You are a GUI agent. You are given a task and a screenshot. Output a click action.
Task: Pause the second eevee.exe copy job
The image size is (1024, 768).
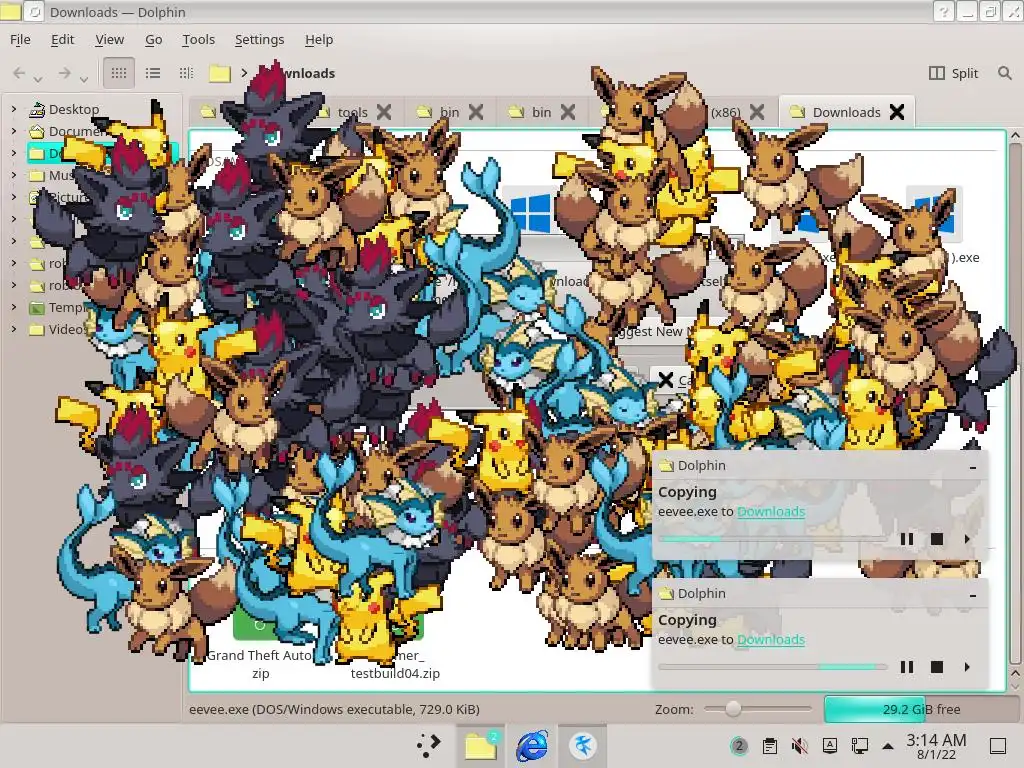(906, 667)
